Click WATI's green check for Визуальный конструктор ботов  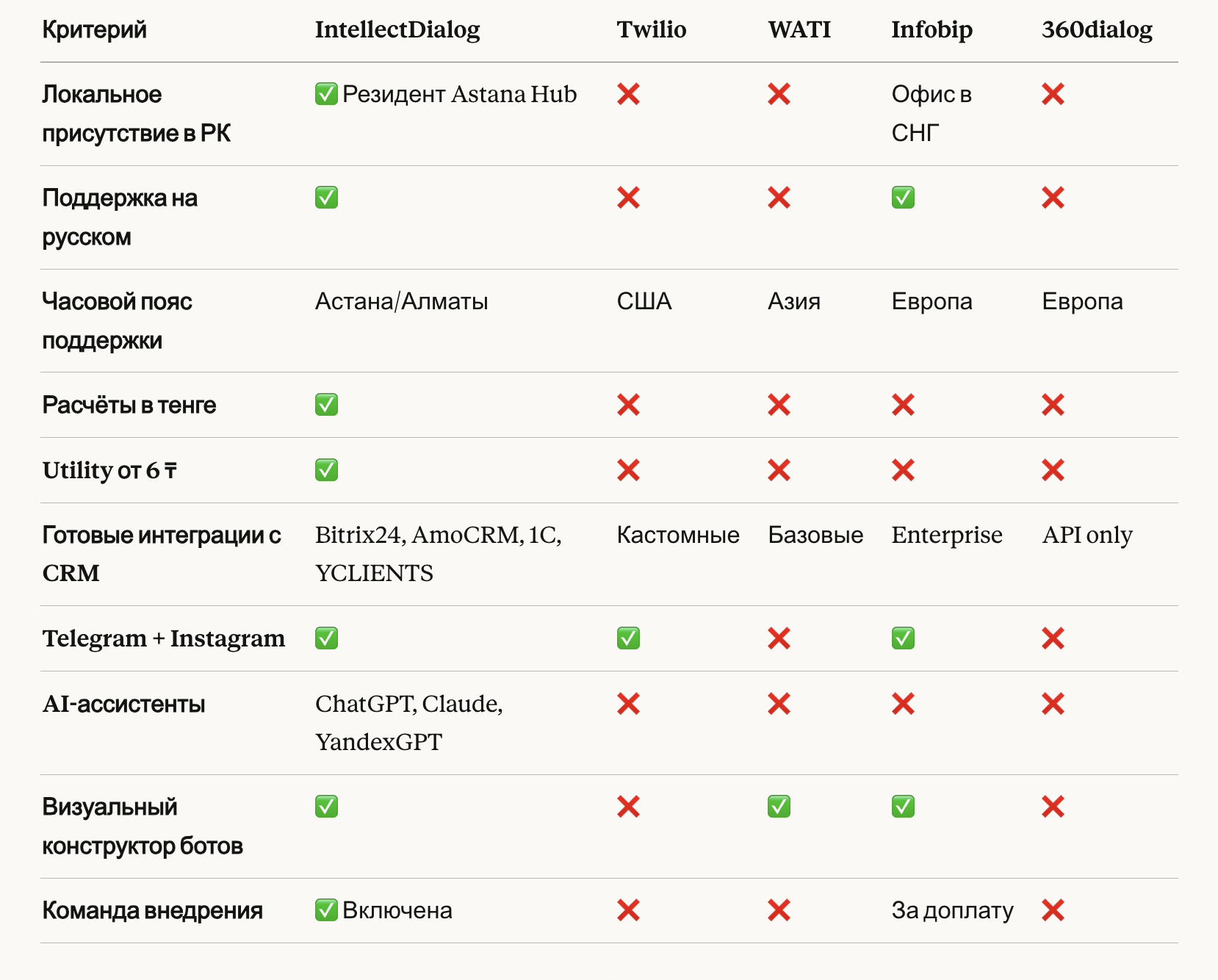pos(779,807)
